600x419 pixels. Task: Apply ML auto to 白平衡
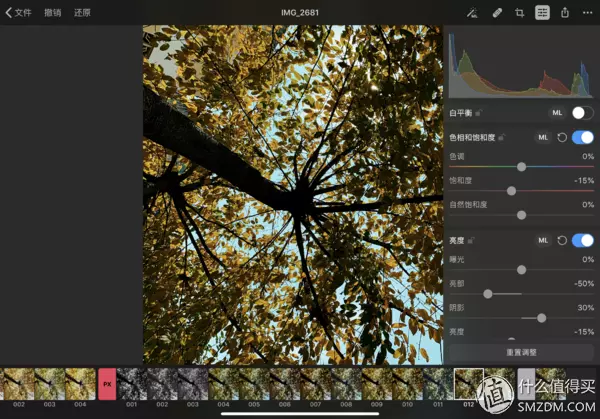tap(557, 113)
